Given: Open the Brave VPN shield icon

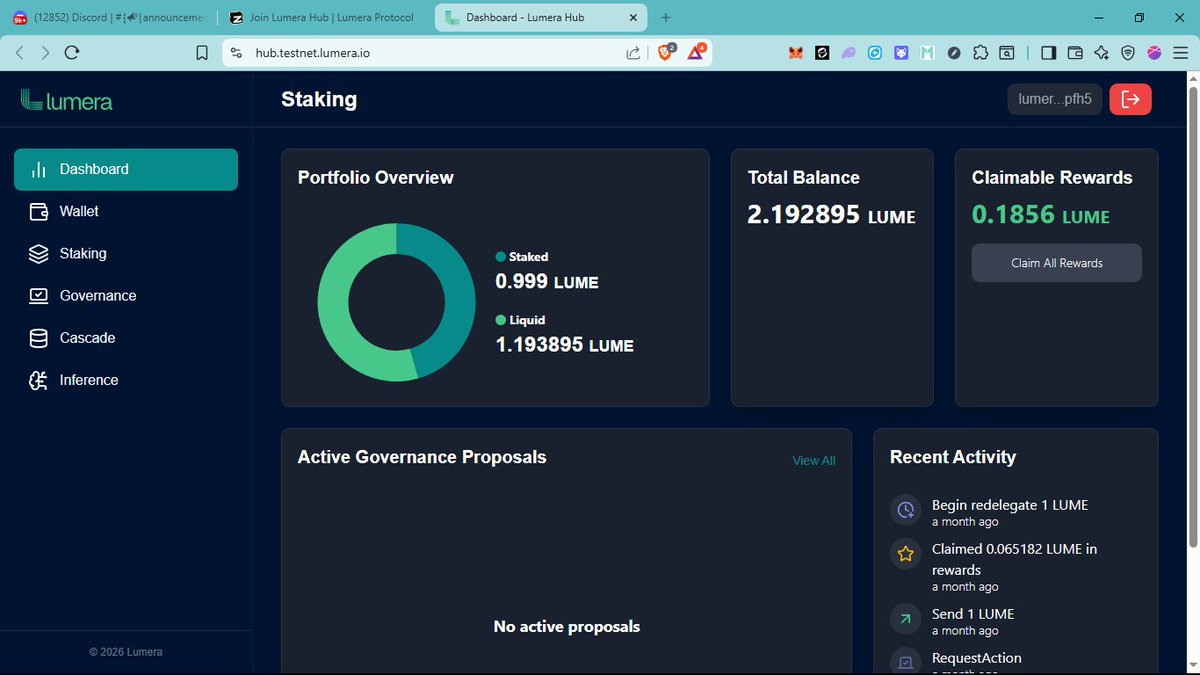Looking at the screenshot, I should click(x=1128, y=53).
